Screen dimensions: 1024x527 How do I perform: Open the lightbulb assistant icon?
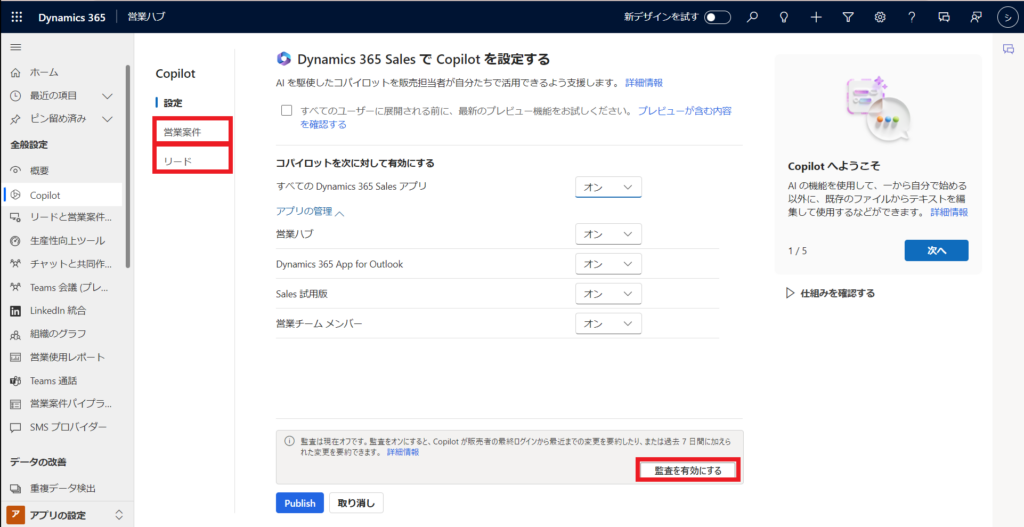[784, 17]
